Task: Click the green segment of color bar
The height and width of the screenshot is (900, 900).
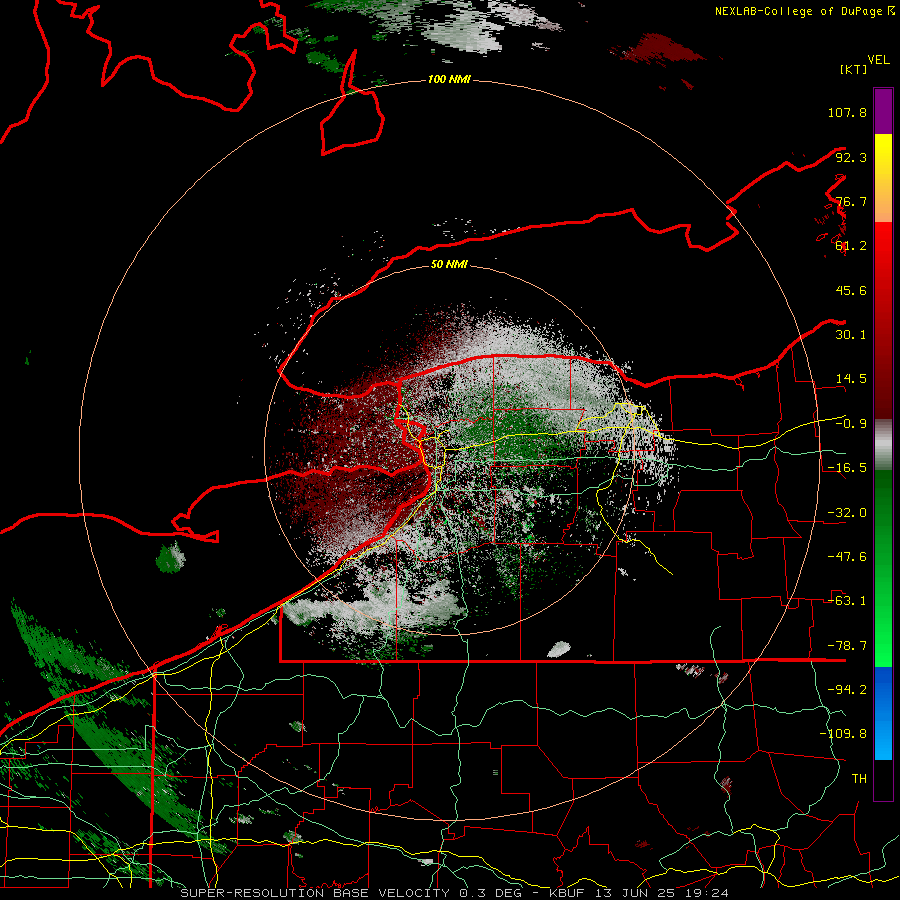Action: (883, 568)
